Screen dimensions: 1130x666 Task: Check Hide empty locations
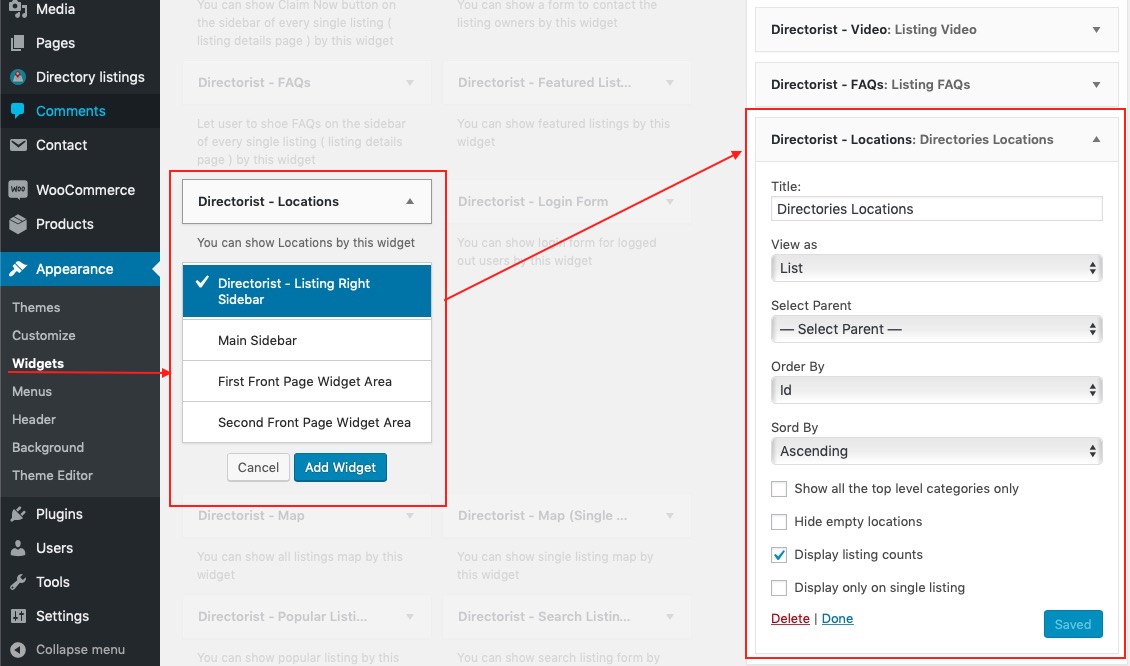pos(779,522)
